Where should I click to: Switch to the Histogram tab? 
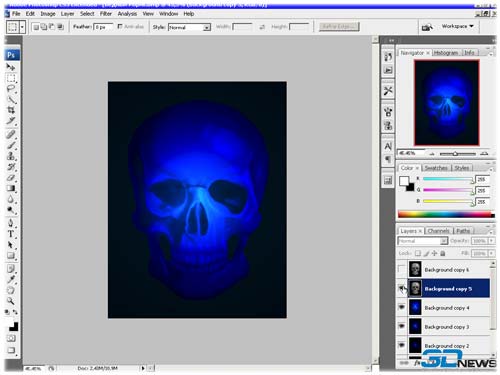coord(446,53)
